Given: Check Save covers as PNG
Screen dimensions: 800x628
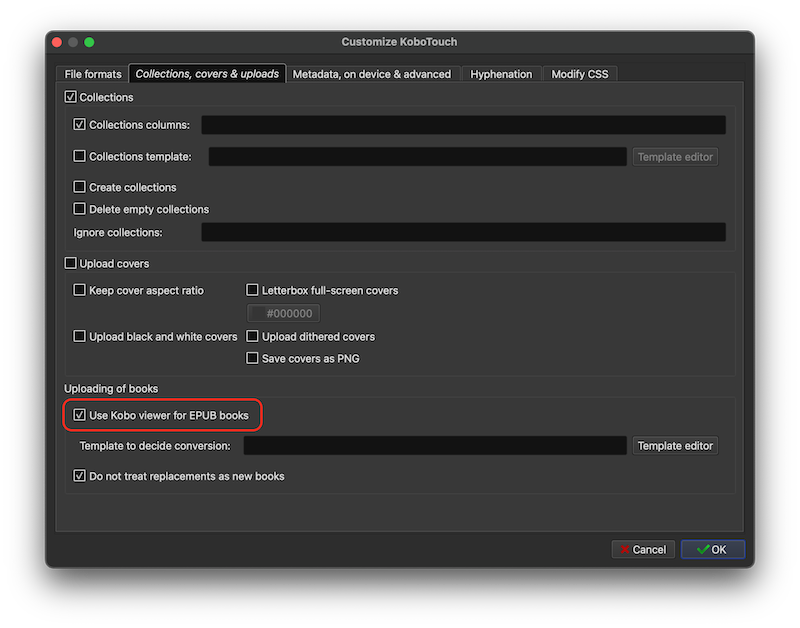Looking at the screenshot, I should pyautogui.click(x=252, y=358).
